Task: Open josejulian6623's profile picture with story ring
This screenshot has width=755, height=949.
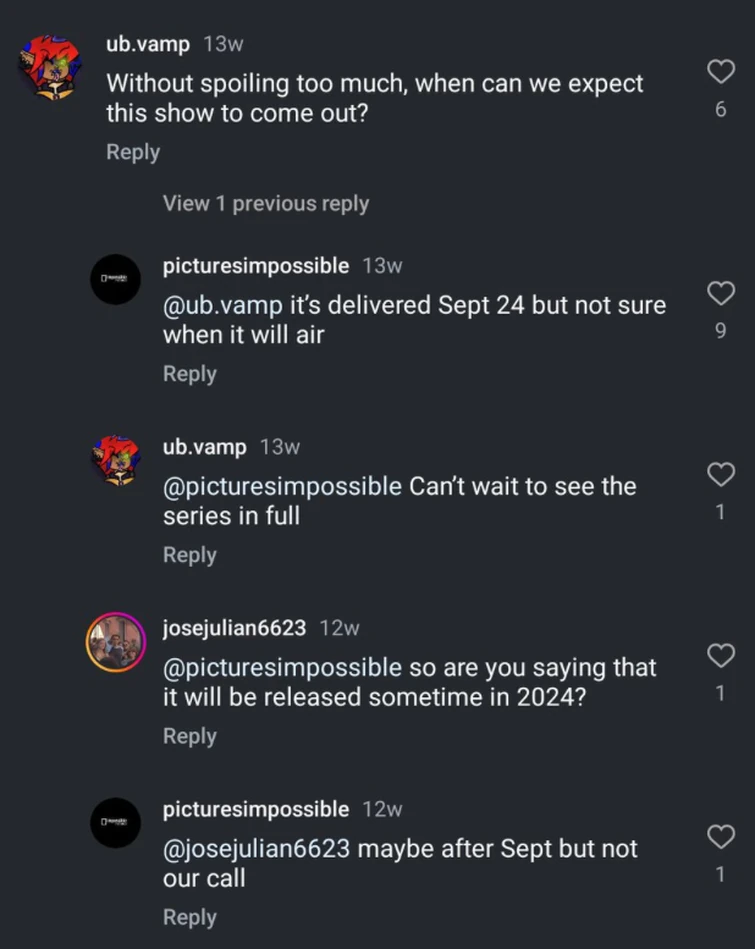Action: pyautogui.click(x=115, y=642)
